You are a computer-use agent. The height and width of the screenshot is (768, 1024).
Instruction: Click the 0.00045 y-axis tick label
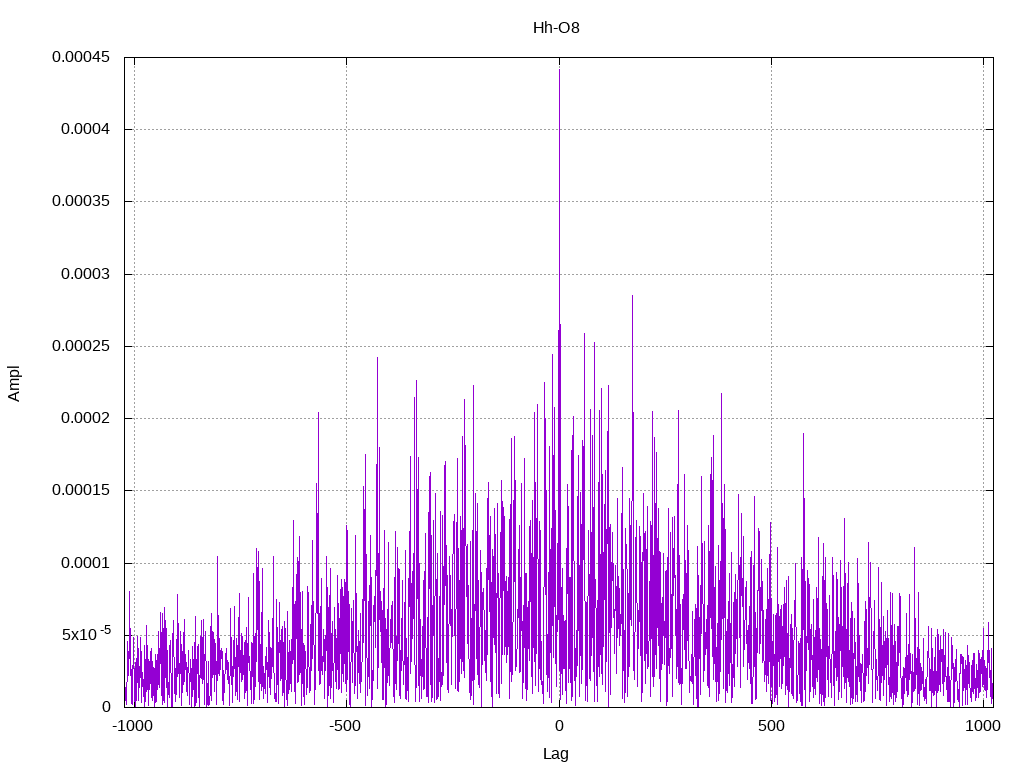81,57
